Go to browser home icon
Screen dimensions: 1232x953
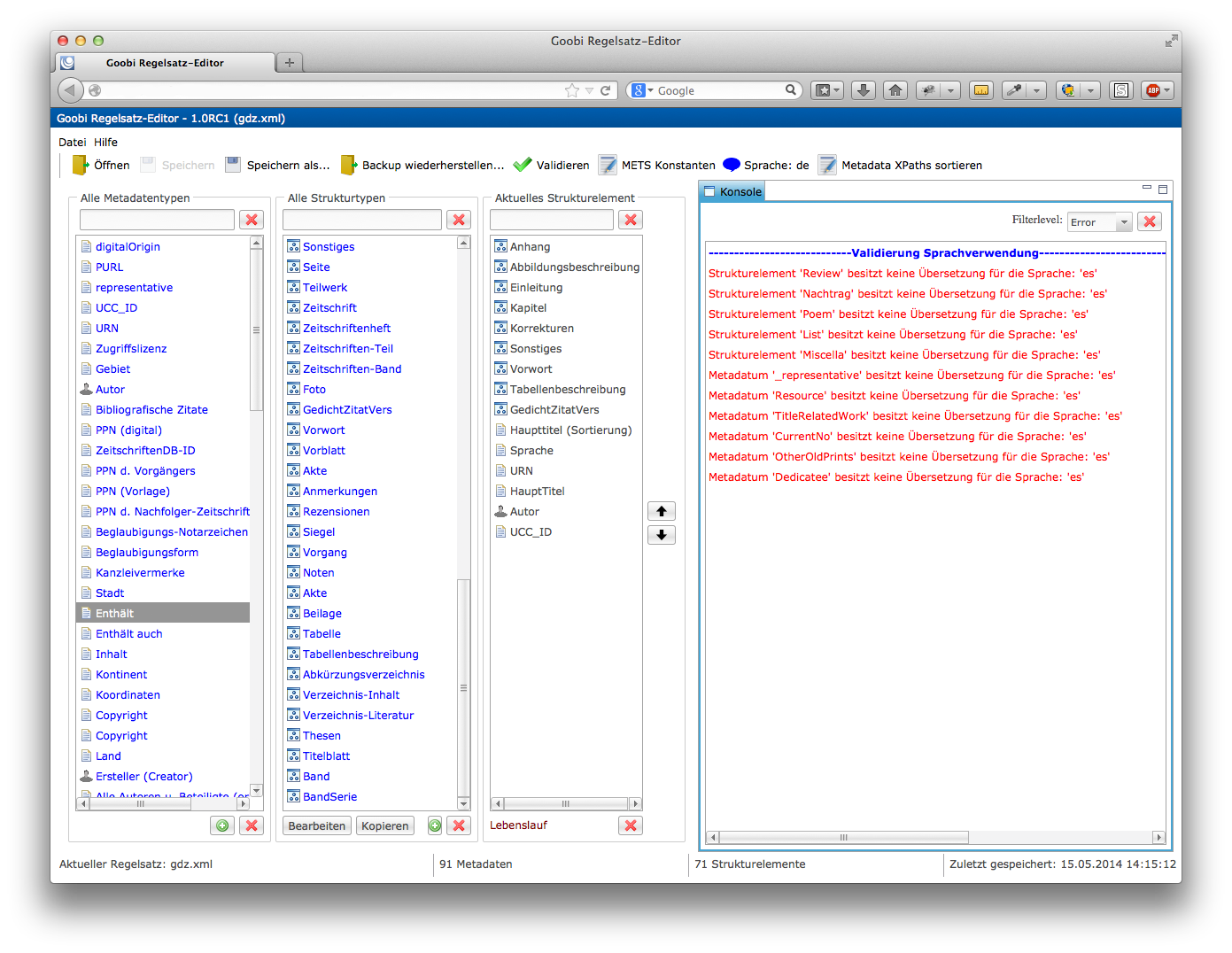click(x=895, y=90)
